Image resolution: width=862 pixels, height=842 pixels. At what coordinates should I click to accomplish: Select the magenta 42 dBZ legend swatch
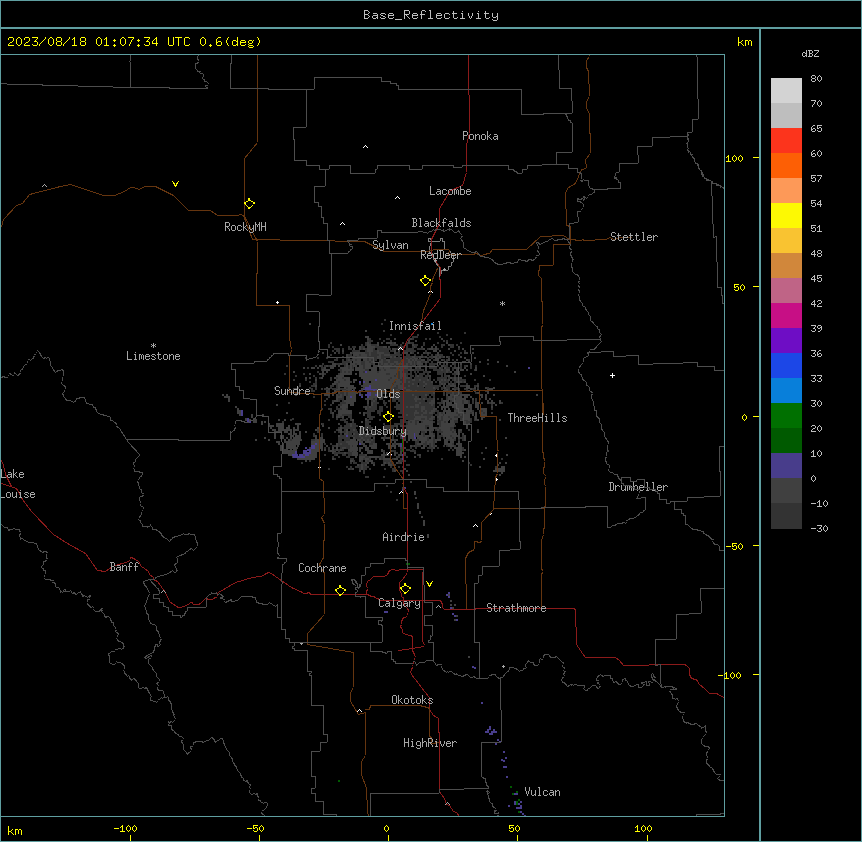(x=786, y=315)
